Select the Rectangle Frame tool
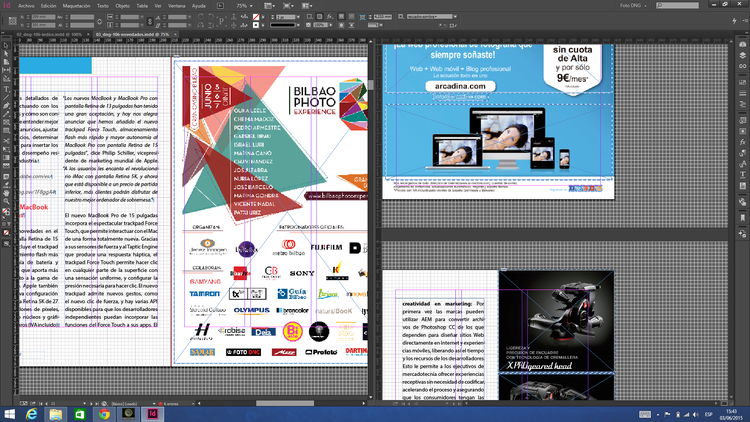Image resolution: width=750 pixels, height=422 pixels. [6, 123]
